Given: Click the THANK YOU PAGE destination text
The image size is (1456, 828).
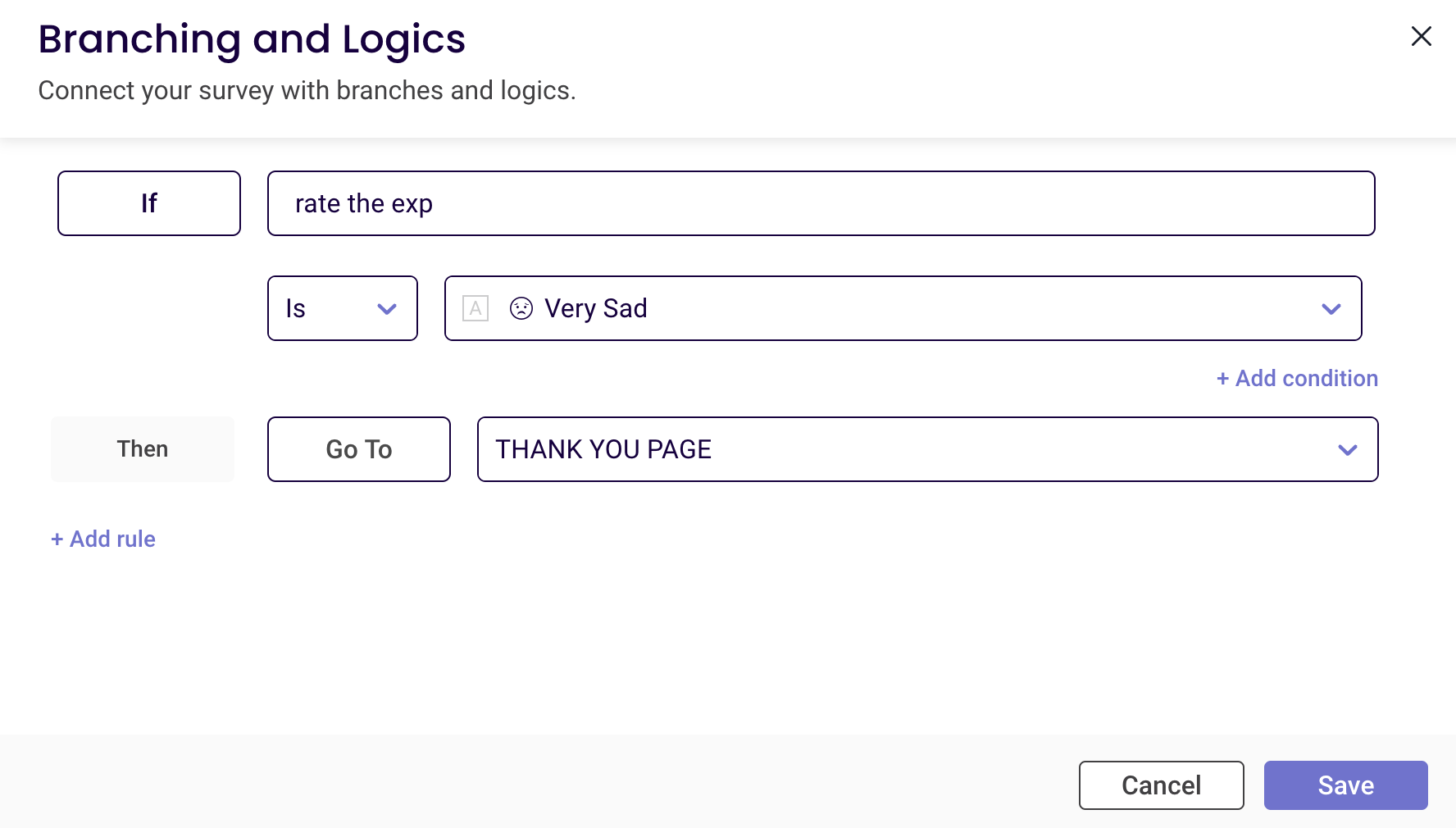Looking at the screenshot, I should pyautogui.click(x=603, y=449).
